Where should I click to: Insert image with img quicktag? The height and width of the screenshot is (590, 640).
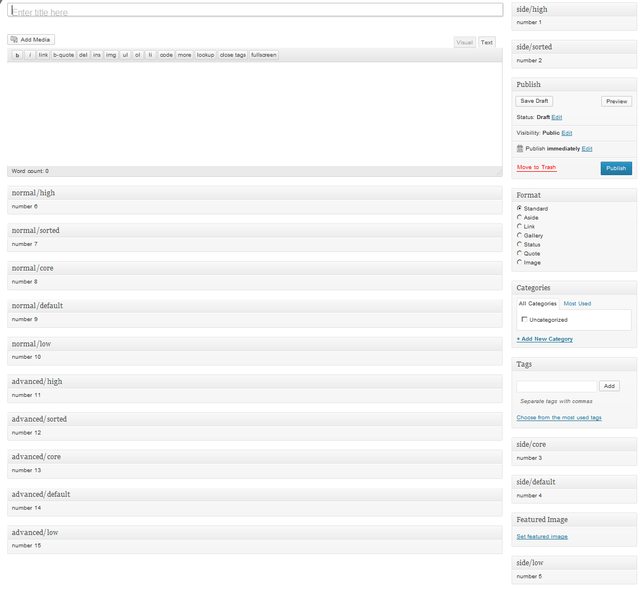pyautogui.click(x=111, y=55)
